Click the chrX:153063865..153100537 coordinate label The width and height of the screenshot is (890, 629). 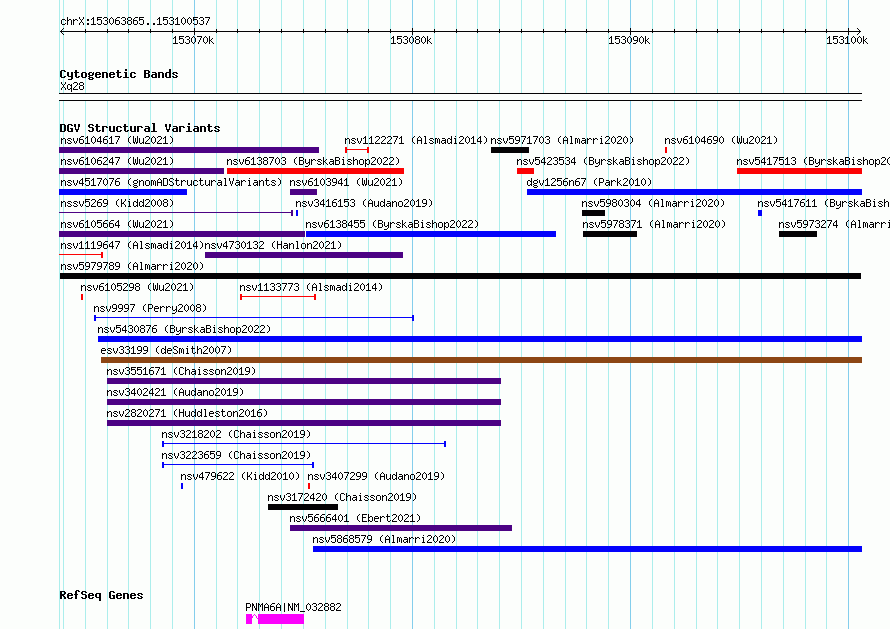pos(136,21)
